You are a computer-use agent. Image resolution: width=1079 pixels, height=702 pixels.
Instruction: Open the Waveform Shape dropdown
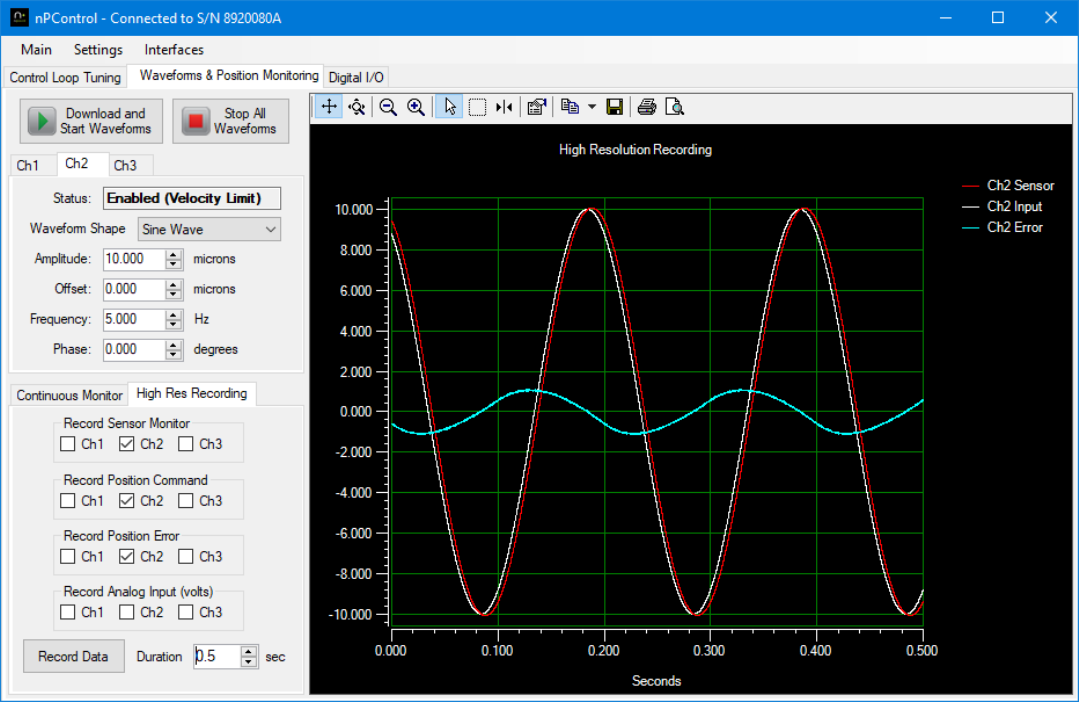tap(209, 229)
